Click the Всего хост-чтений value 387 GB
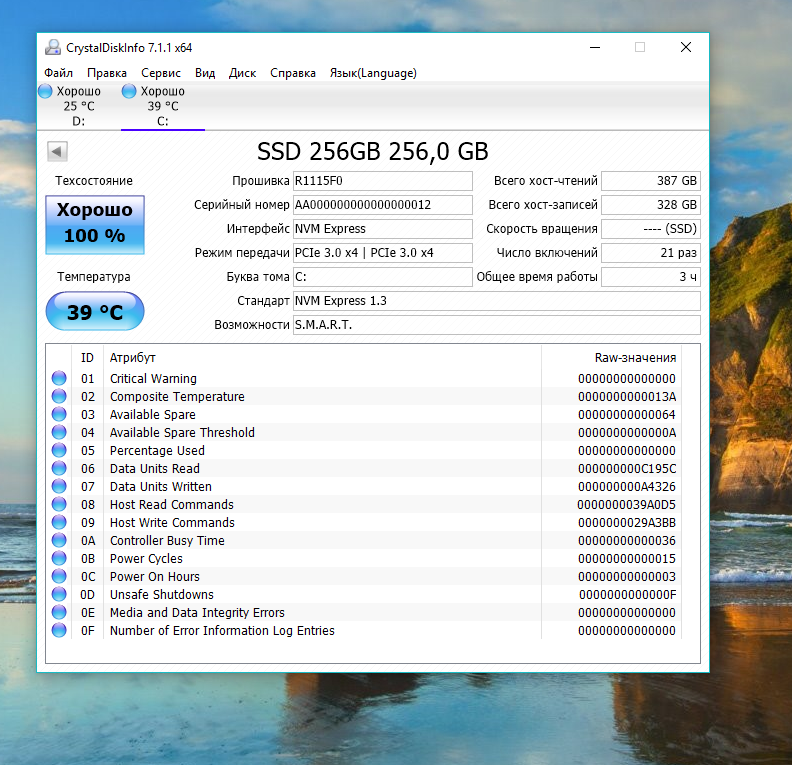 coord(651,181)
